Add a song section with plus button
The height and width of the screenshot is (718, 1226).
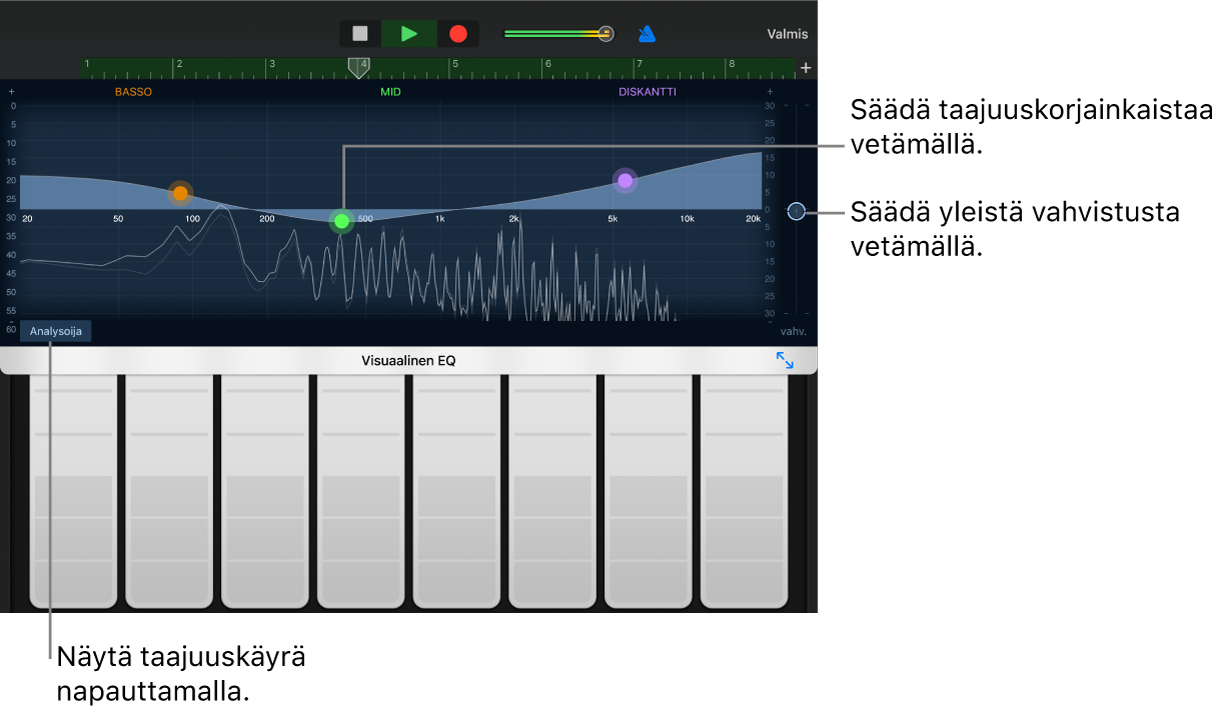(x=806, y=68)
